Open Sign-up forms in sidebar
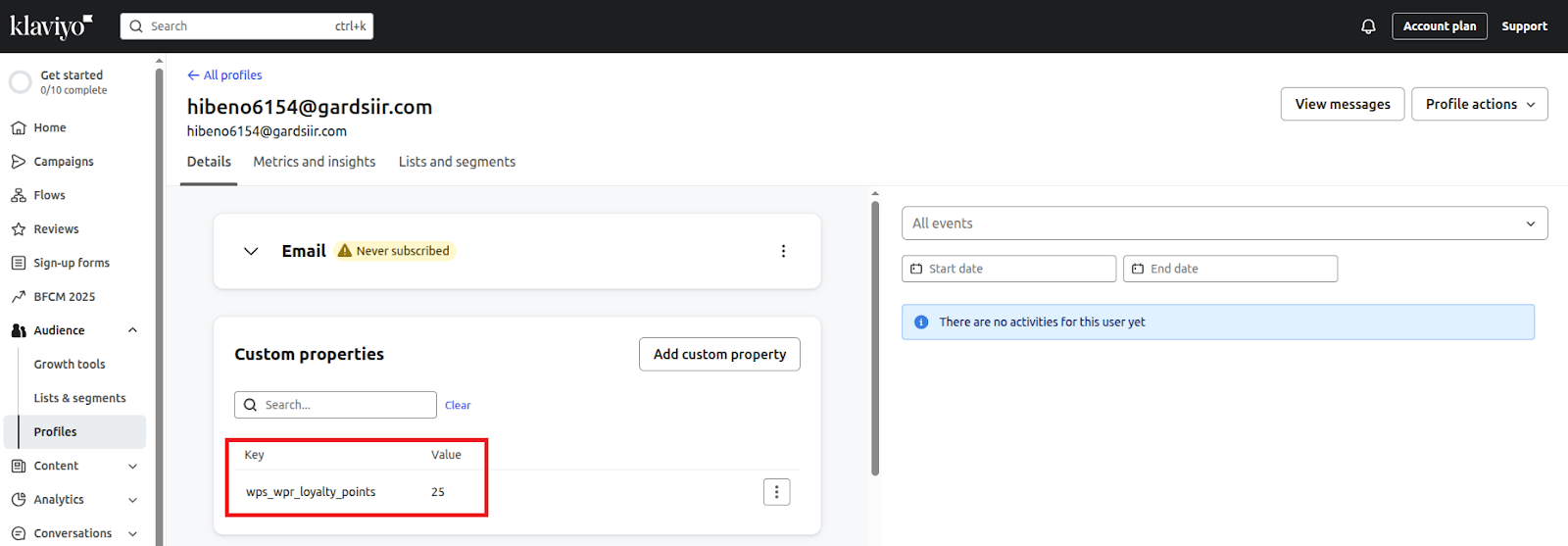 [71, 263]
